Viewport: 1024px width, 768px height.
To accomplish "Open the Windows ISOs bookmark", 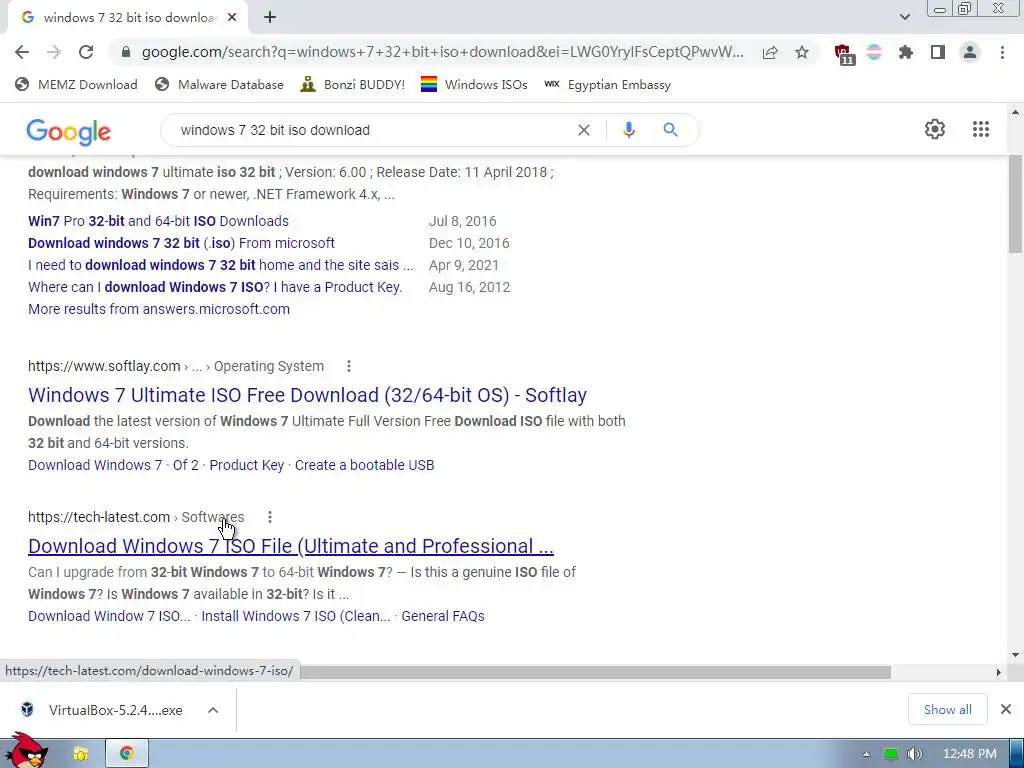I will coord(474,85).
